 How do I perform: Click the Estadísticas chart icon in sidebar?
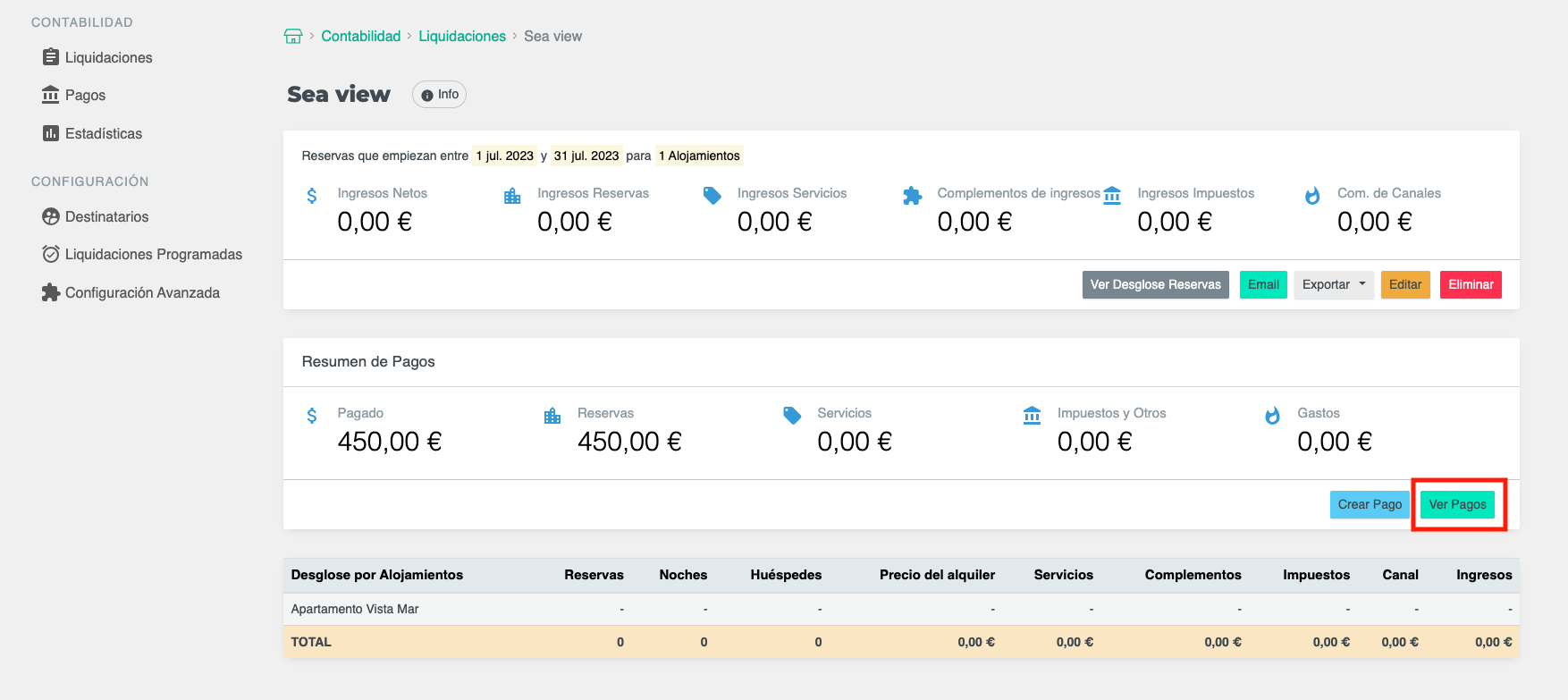[51, 133]
